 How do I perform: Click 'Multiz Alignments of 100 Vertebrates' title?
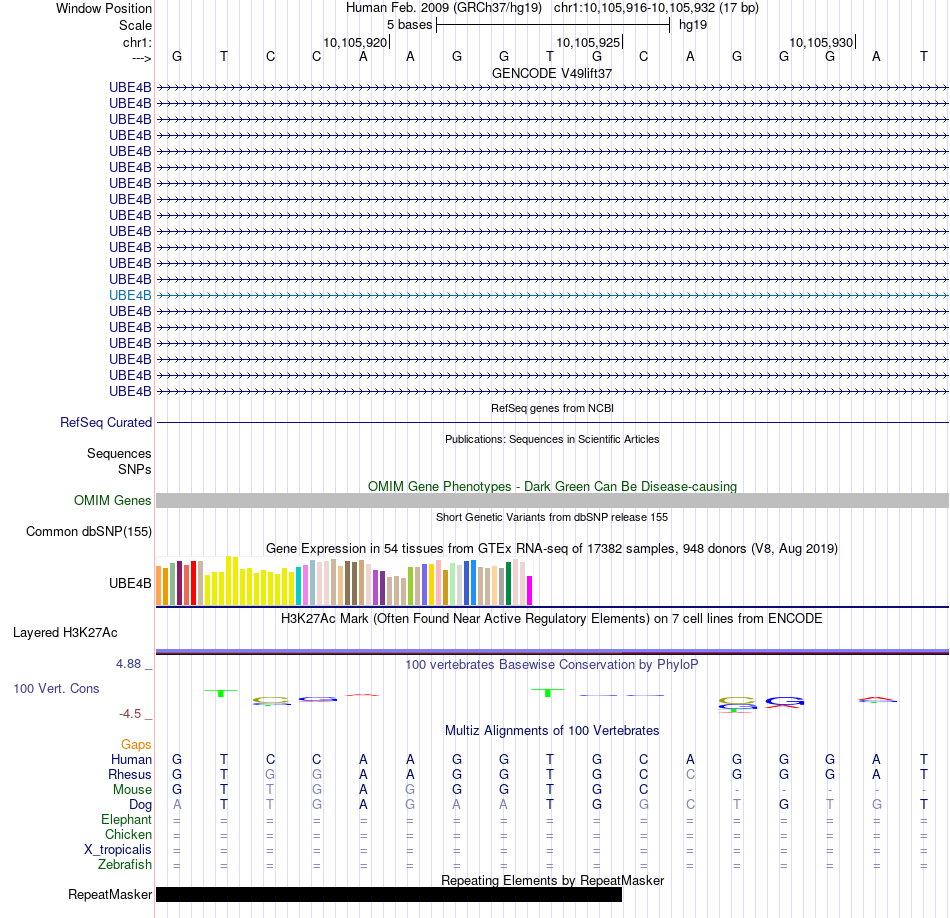[x=552, y=731]
